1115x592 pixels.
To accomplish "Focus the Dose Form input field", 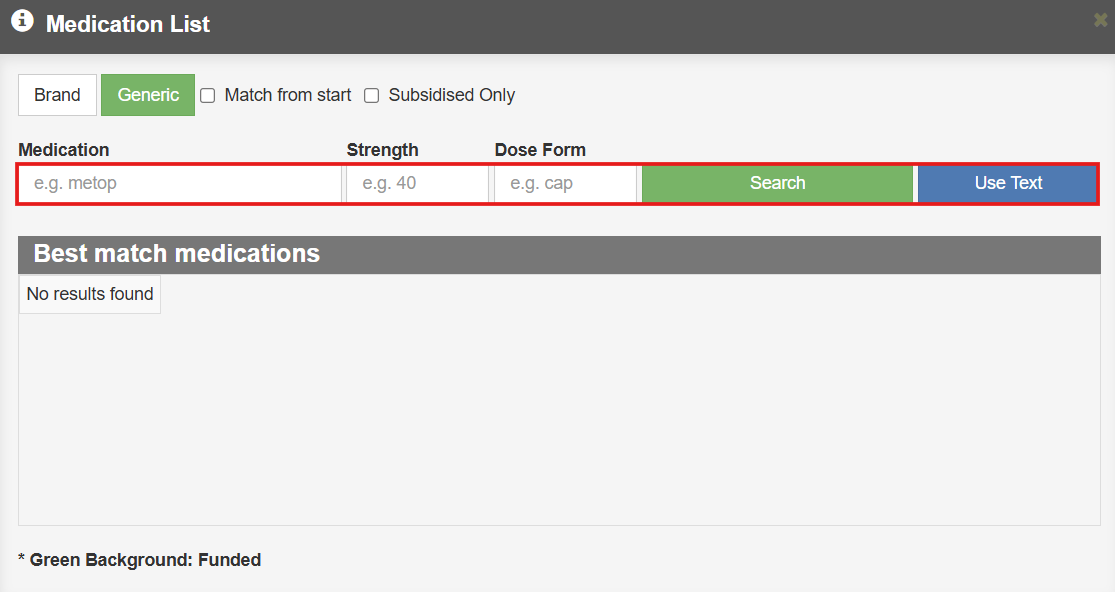I will point(565,184).
